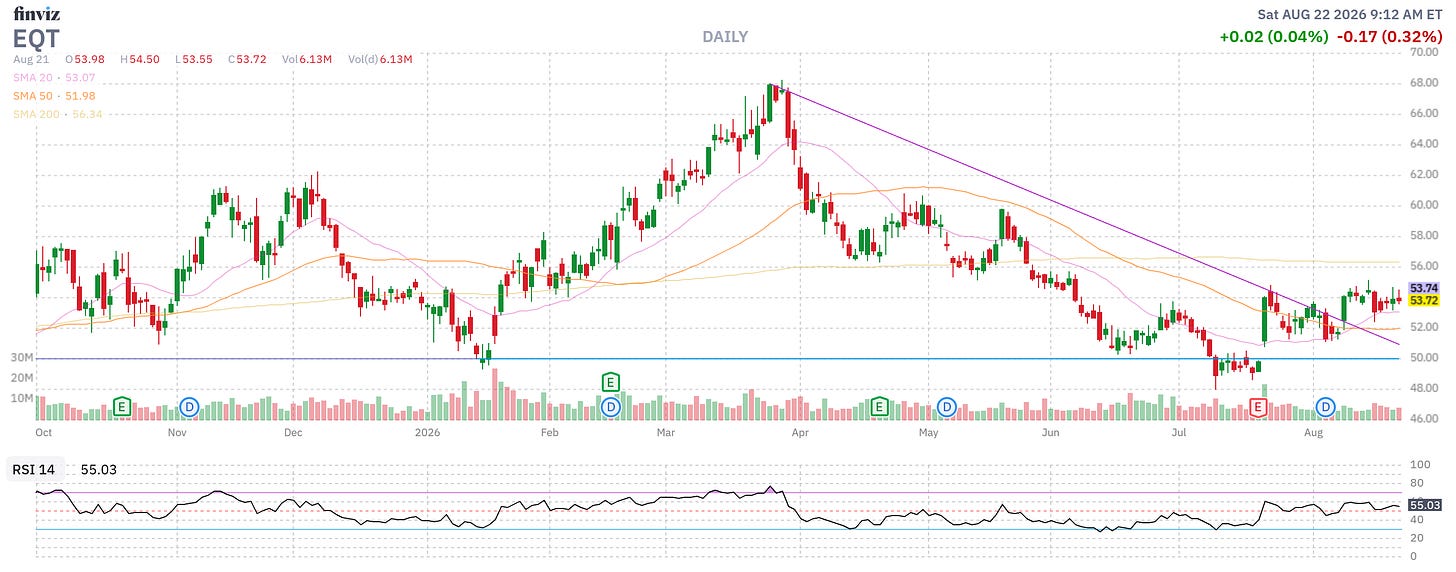Open the green earnings marker in late October
Image resolution: width=1456 pixels, height=572 pixels.
(x=122, y=407)
